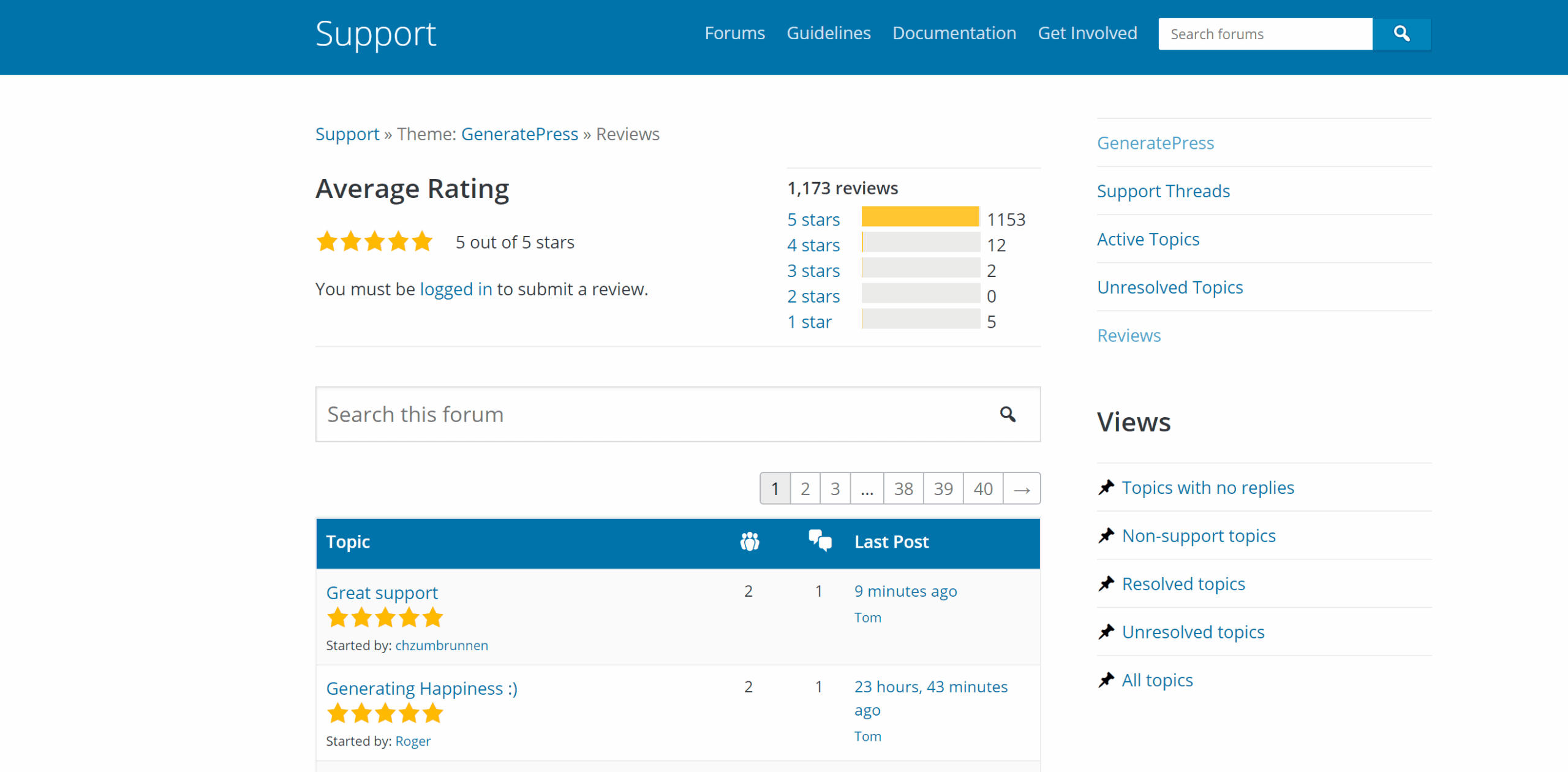
Task: Go to page 40
Action: [983, 489]
